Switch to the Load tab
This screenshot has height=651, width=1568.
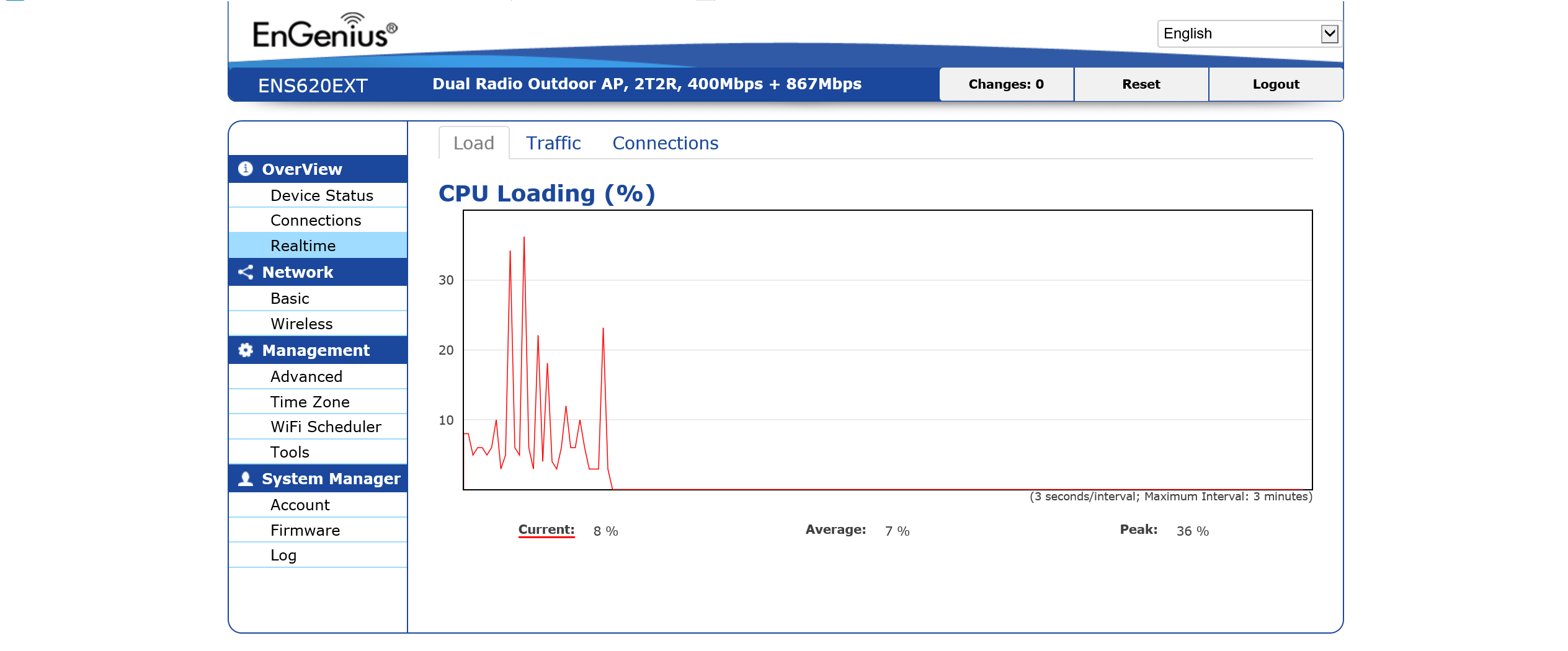coord(474,143)
